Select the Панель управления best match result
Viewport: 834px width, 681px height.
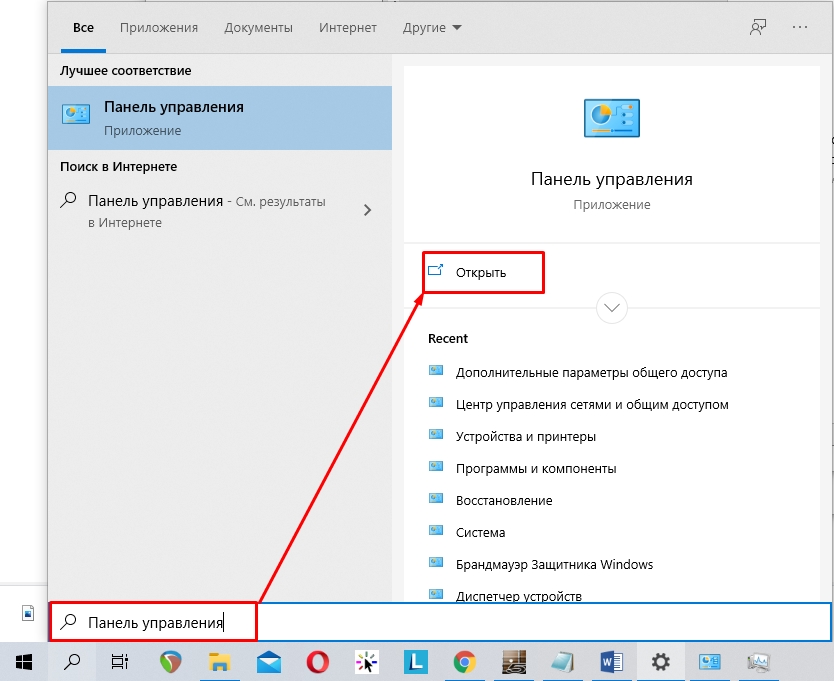pyautogui.click(x=220, y=118)
